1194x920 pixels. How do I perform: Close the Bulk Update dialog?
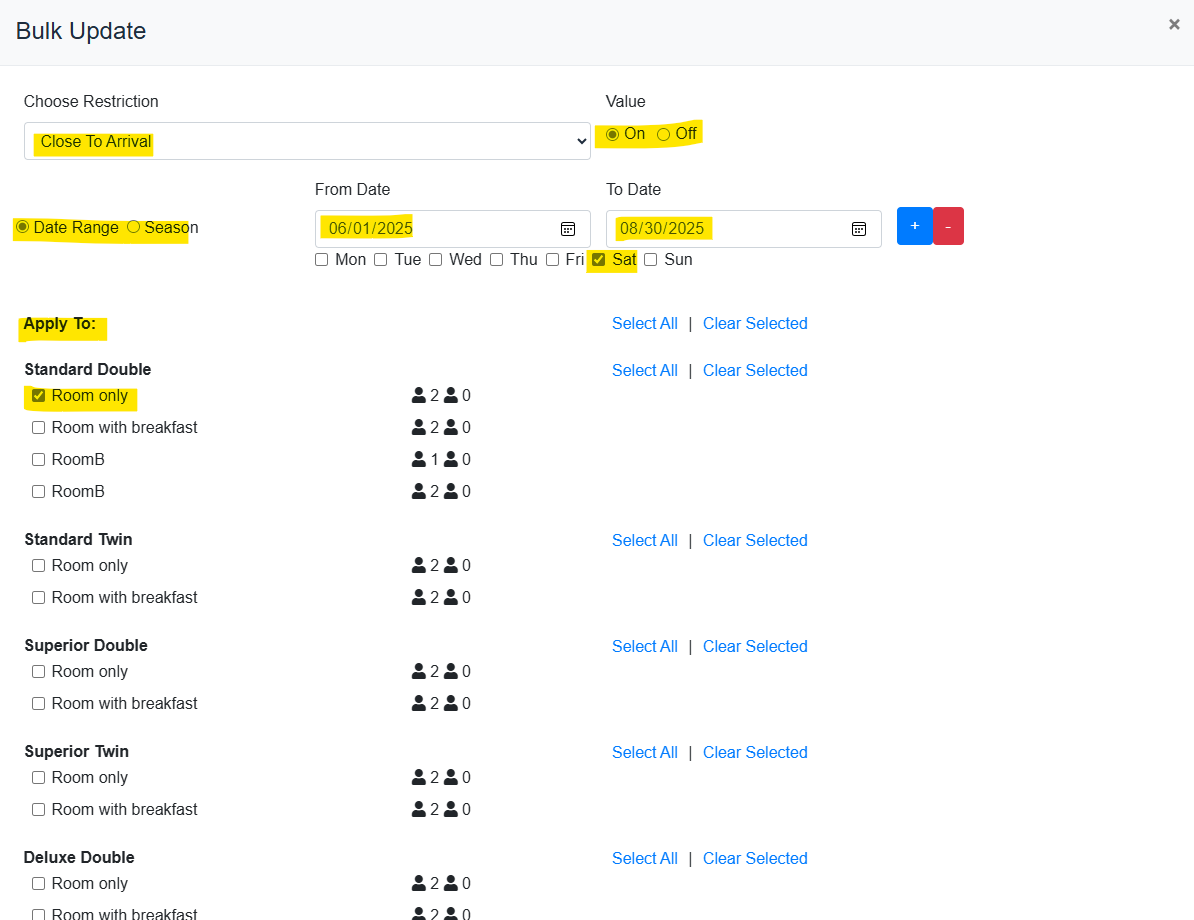[1174, 25]
